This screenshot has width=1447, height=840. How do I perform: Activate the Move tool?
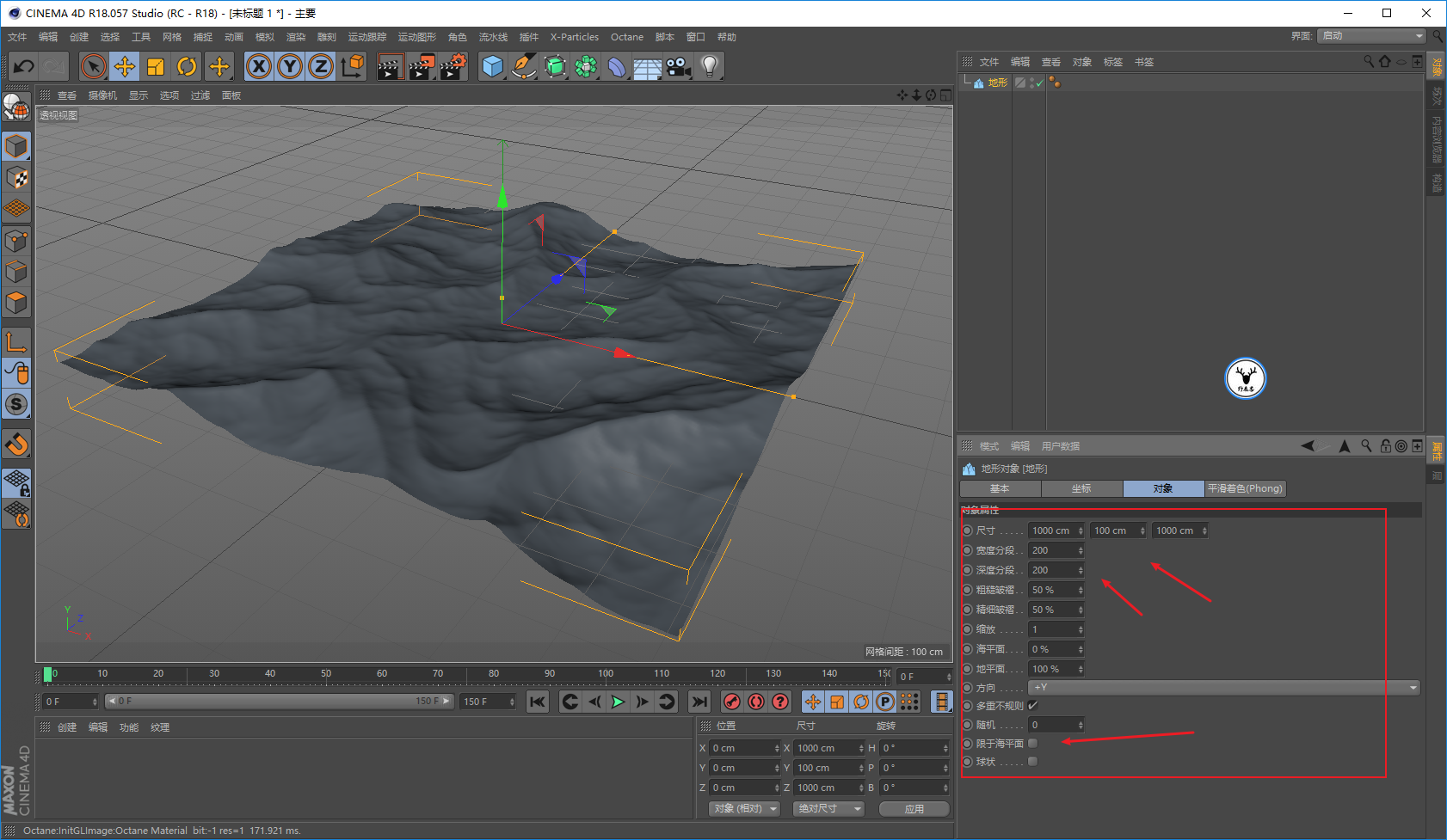tap(125, 66)
